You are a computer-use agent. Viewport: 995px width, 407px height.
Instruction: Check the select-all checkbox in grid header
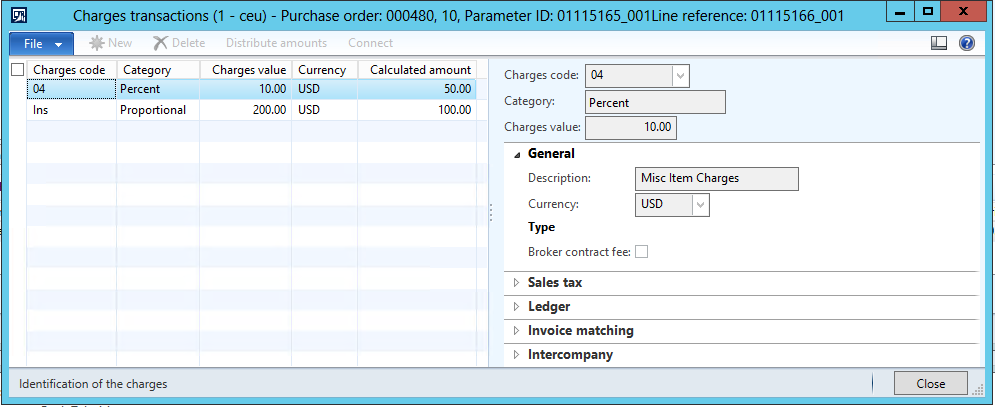click(17, 70)
